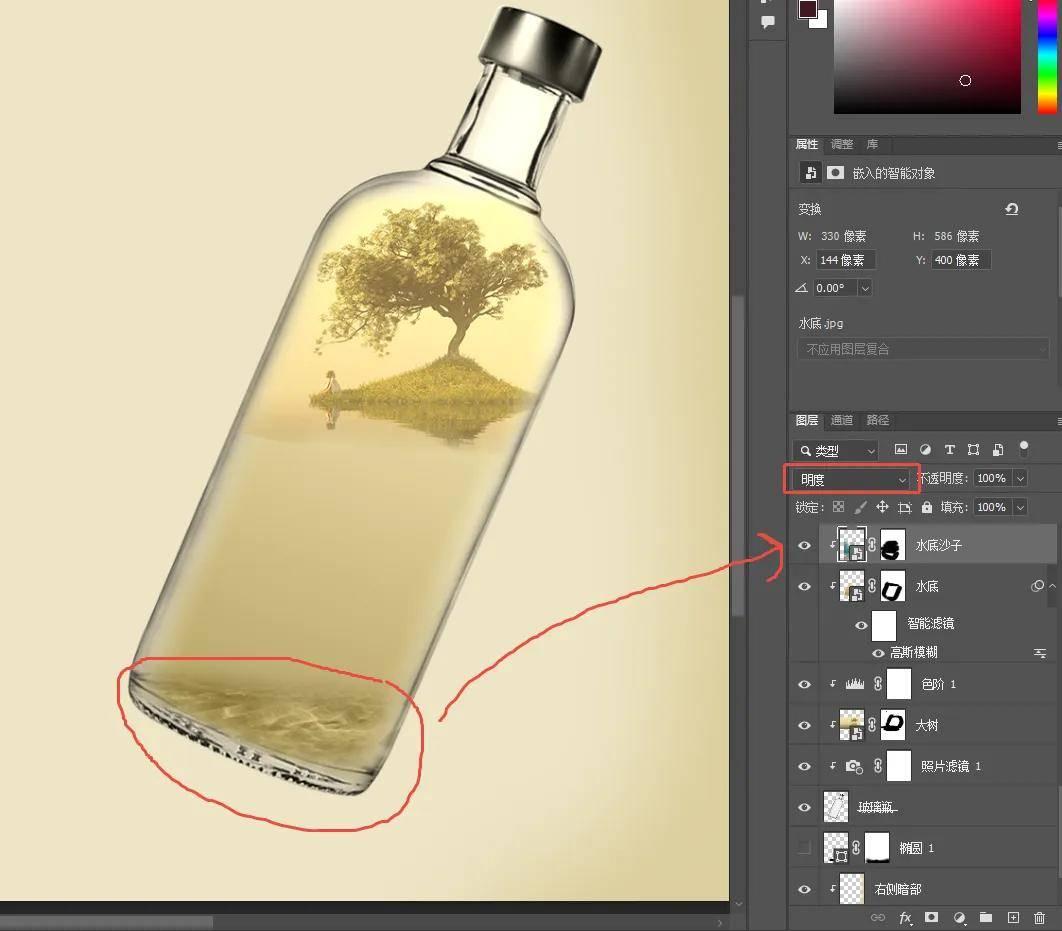Toggle visibility of 高斯模糊 smart filter
The width and height of the screenshot is (1062, 931).
click(878, 653)
